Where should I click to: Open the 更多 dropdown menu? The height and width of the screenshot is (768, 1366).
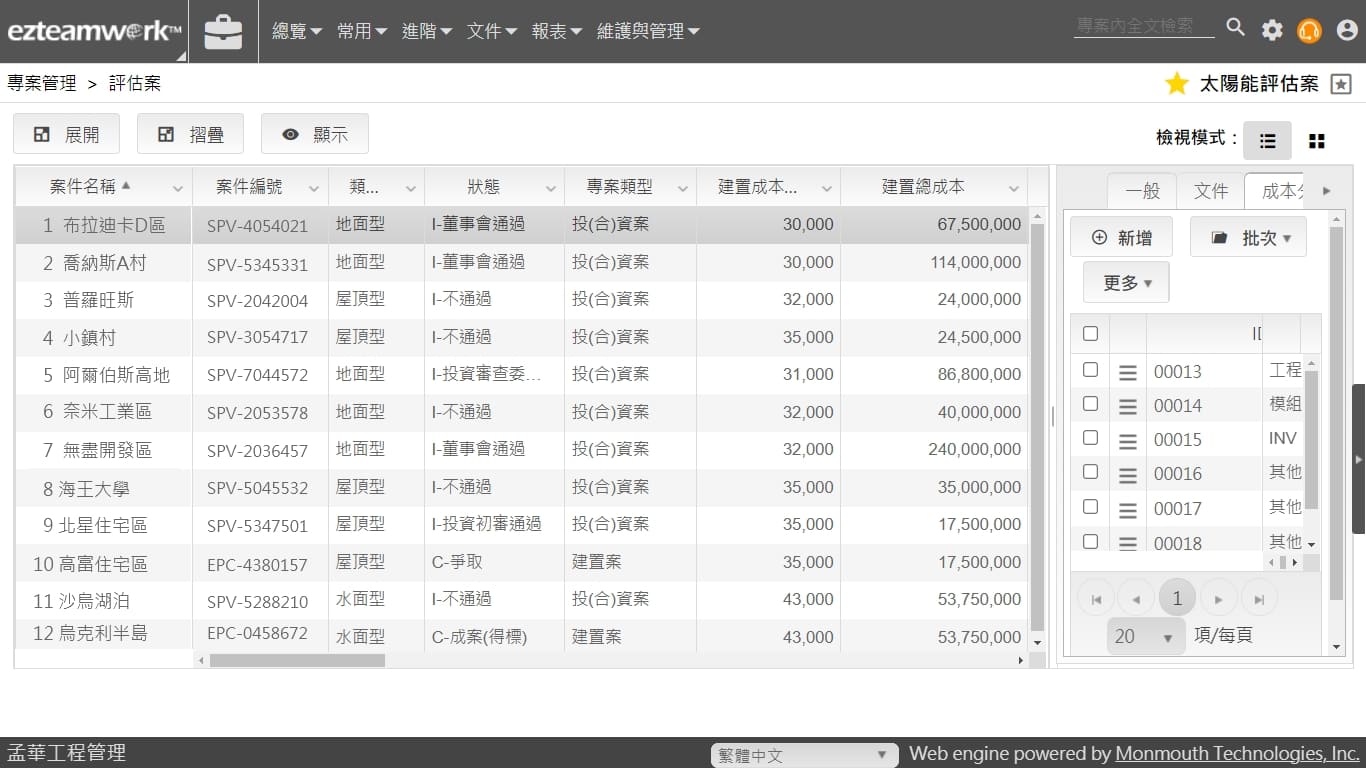[x=1126, y=283]
